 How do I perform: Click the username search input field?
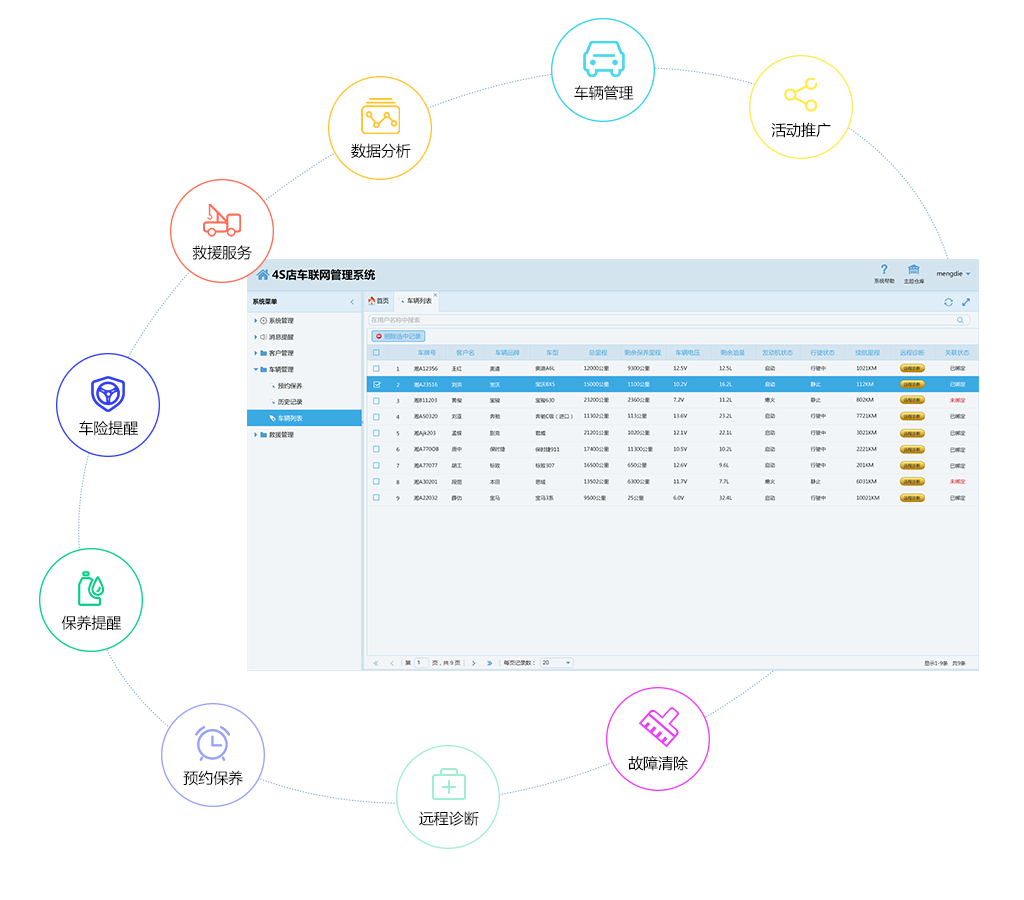[669, 320]
